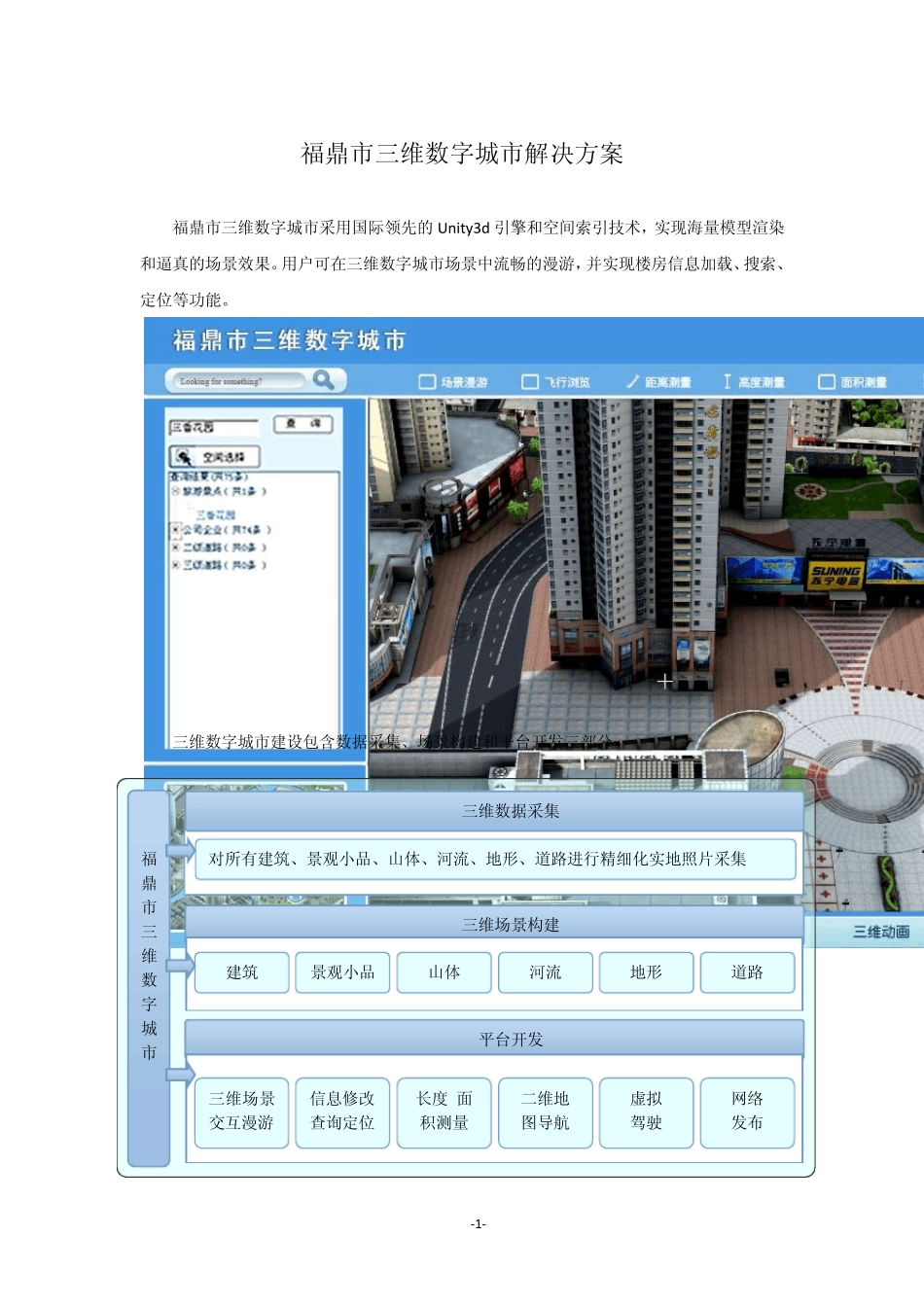Expand the 二级道路 tree node
Image resolution: width=924 pixels, height=1307 pixels.
pos(176,548)
